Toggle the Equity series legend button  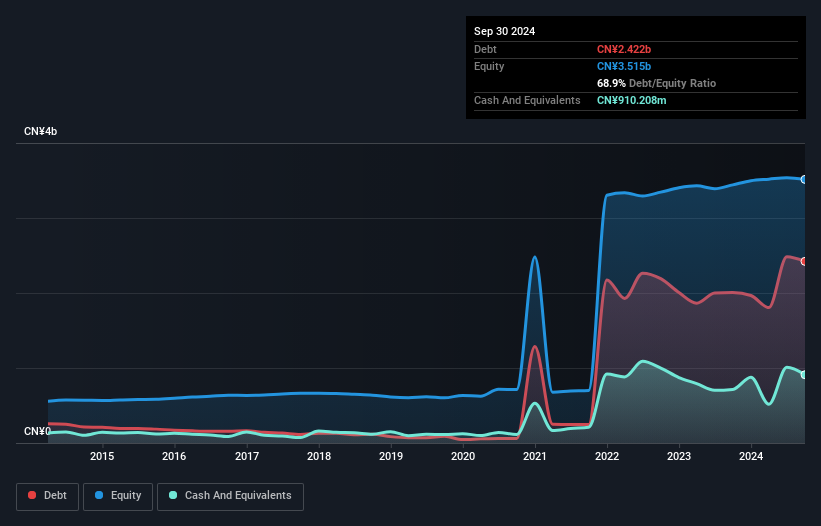118,496
